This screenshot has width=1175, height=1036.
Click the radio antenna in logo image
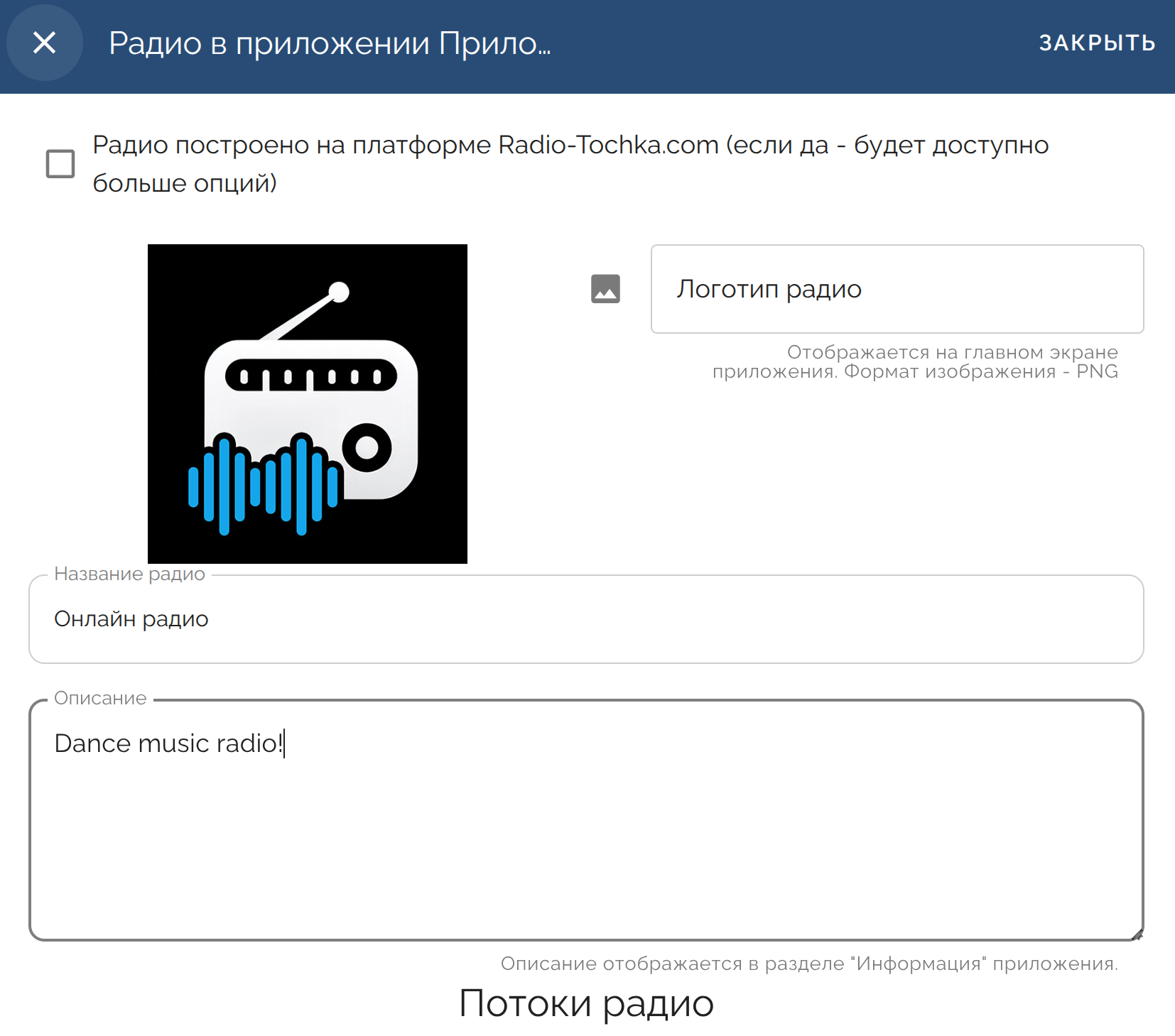(307, 312)
